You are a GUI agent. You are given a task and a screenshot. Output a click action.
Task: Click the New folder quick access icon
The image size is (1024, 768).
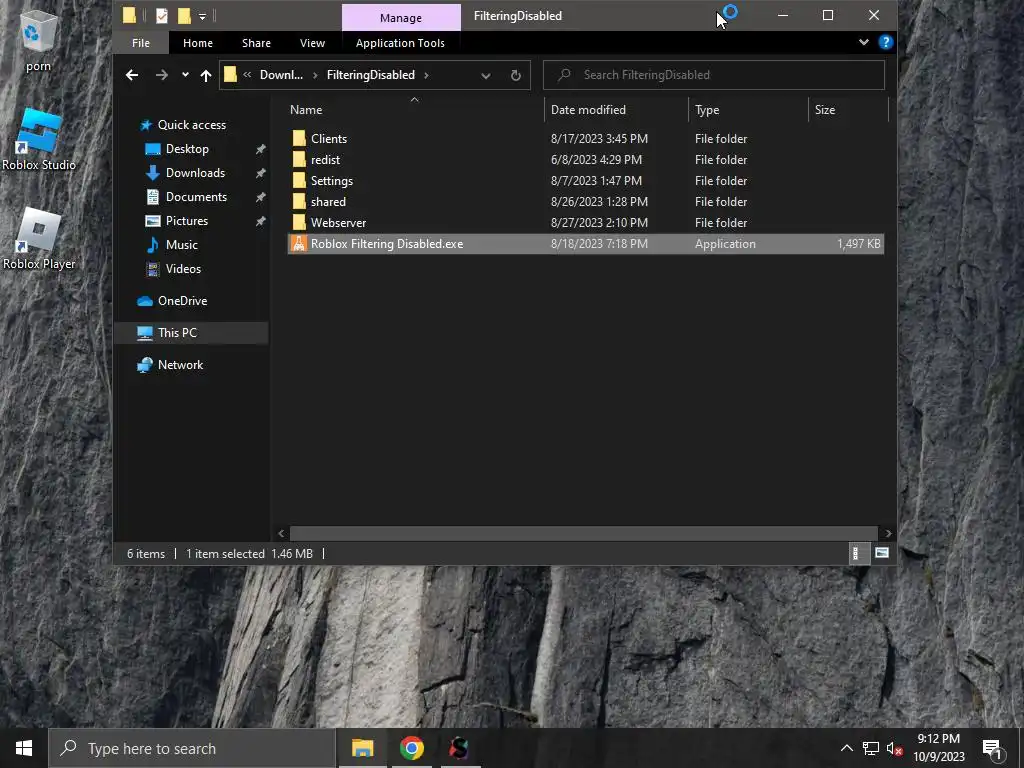(185, 16)
